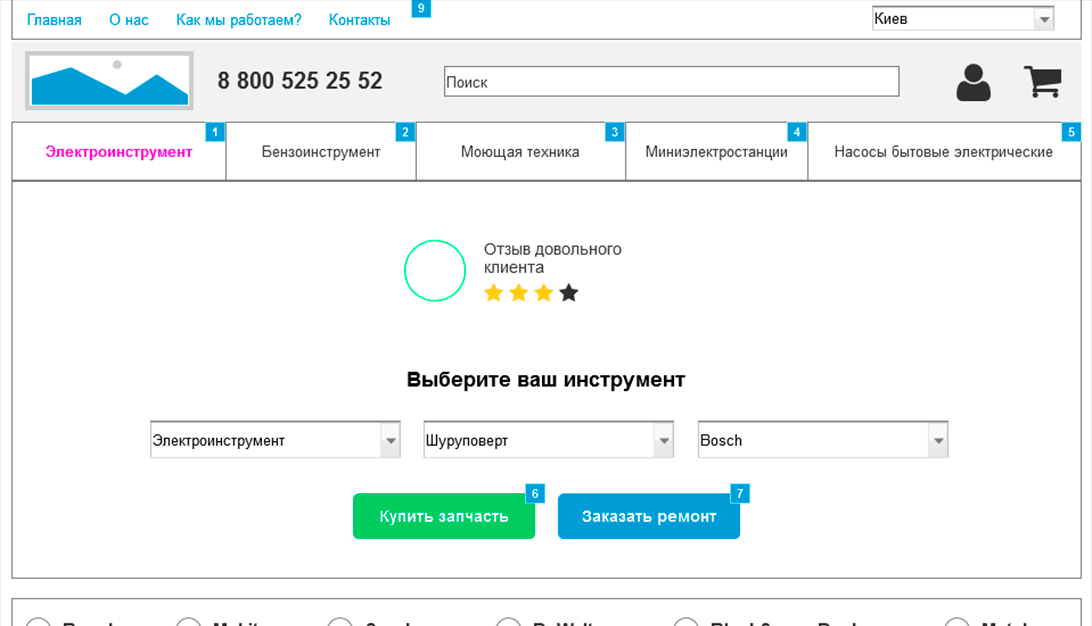Select the Makita brand radio button

(x=189, y=622)
